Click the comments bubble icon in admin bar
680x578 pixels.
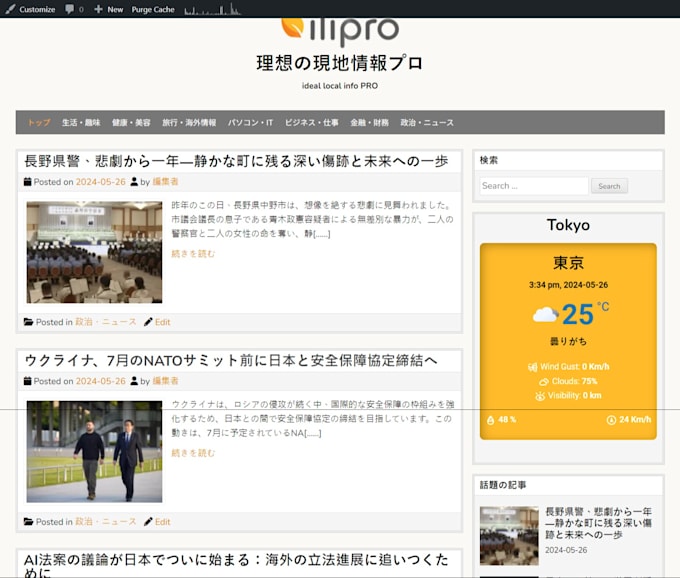click(x=69, y=9)
